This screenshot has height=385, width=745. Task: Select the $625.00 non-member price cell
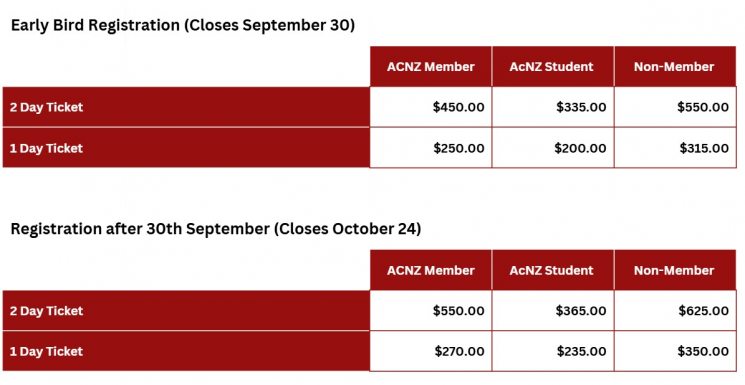(675, 310)
